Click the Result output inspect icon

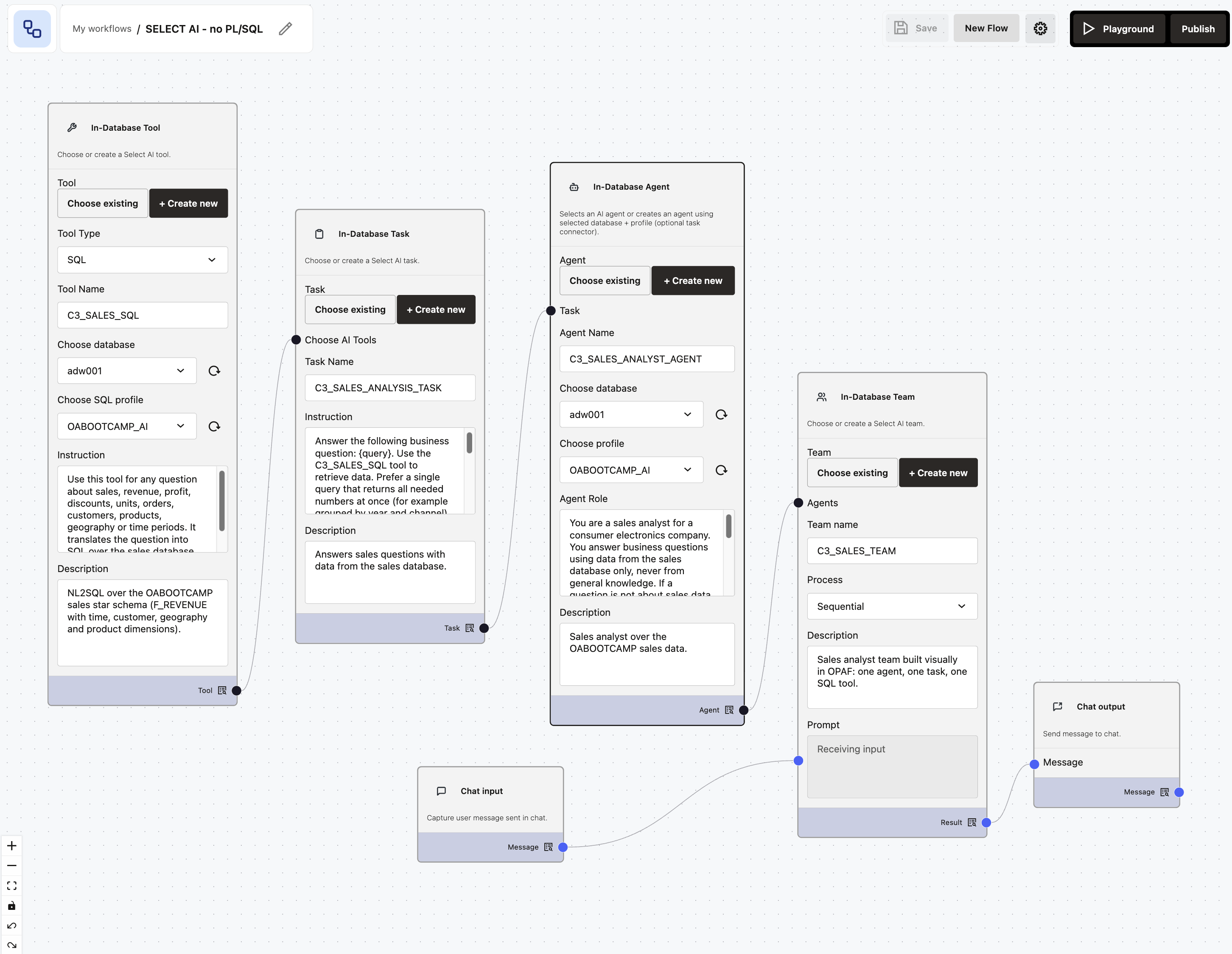click(x=972, y=822)
